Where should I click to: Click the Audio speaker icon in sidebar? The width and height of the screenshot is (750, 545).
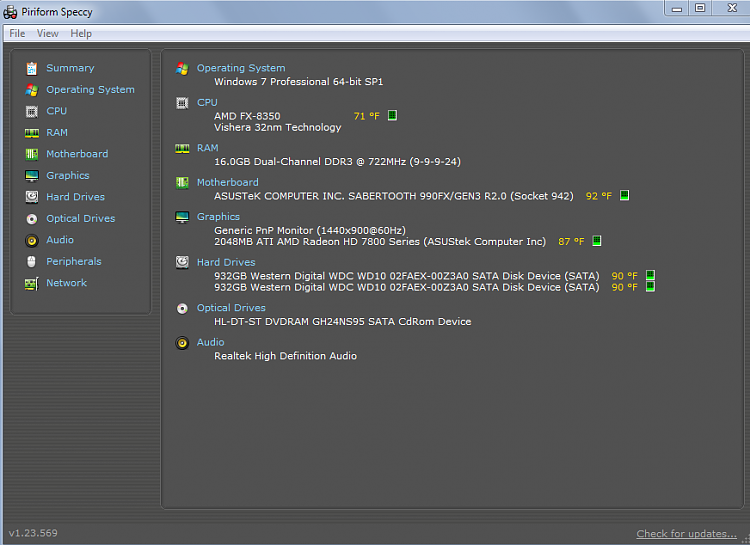pos(32,240)
